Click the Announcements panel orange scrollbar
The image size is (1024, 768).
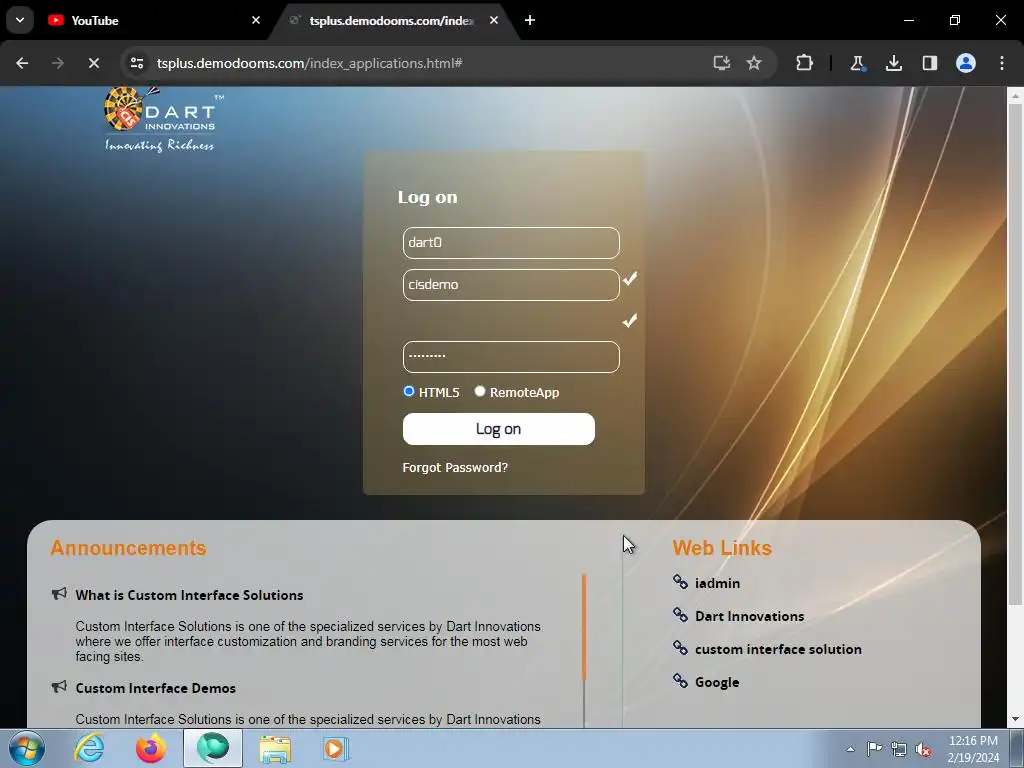pos(584,627)
